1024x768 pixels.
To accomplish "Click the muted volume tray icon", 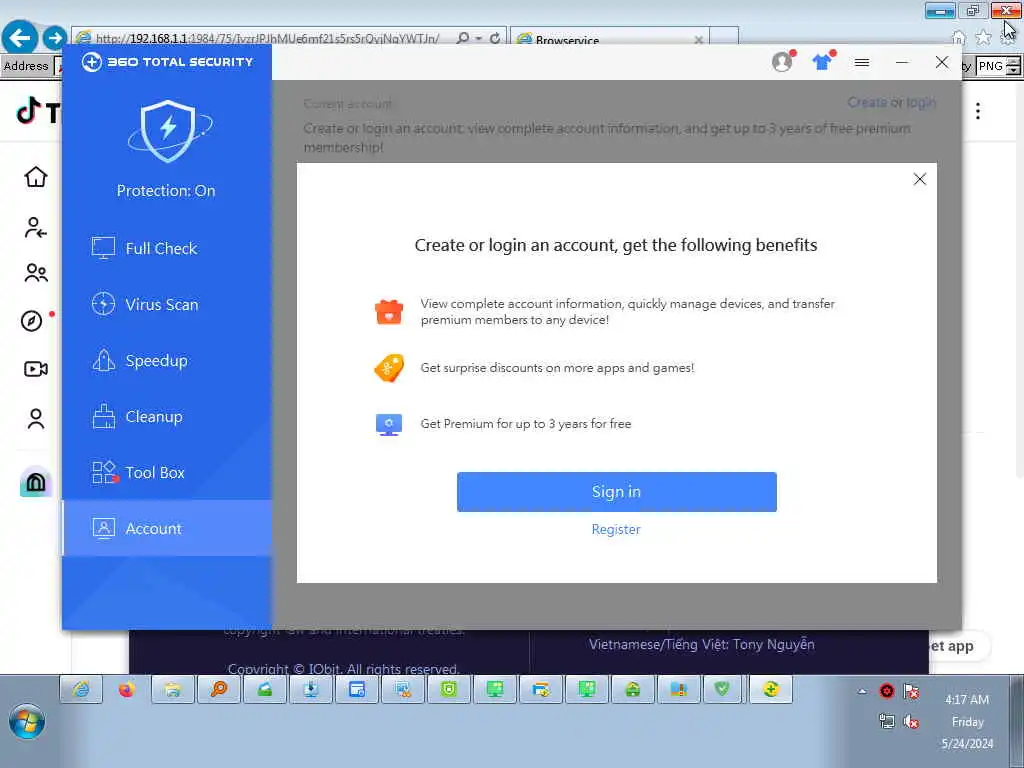I will coord(911,721).
